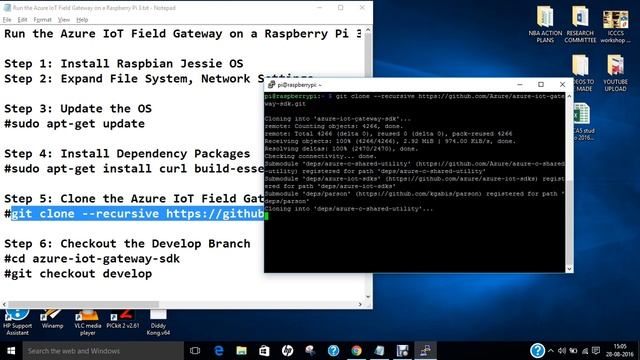Click the highlighted git clone line in Notepad
Viewport: 640px width, 360px height.
click(138, 213)
